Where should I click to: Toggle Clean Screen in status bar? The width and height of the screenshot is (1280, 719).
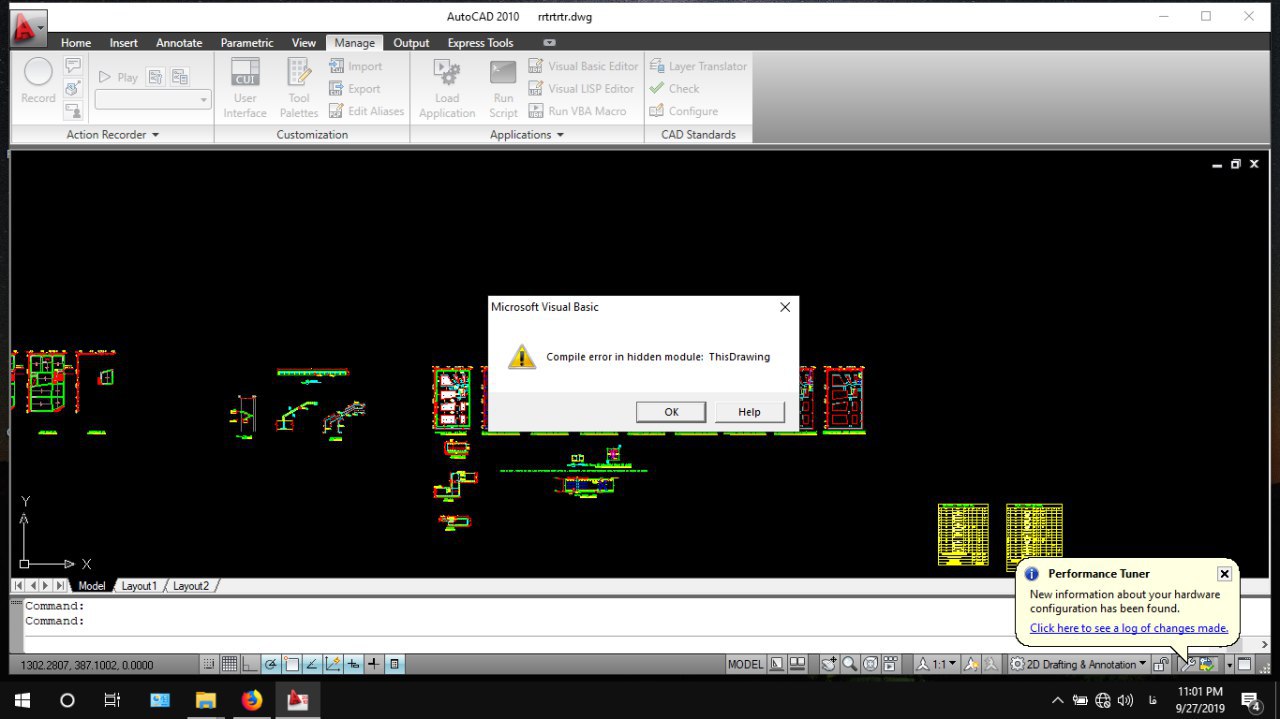(x=1244, y=664)
